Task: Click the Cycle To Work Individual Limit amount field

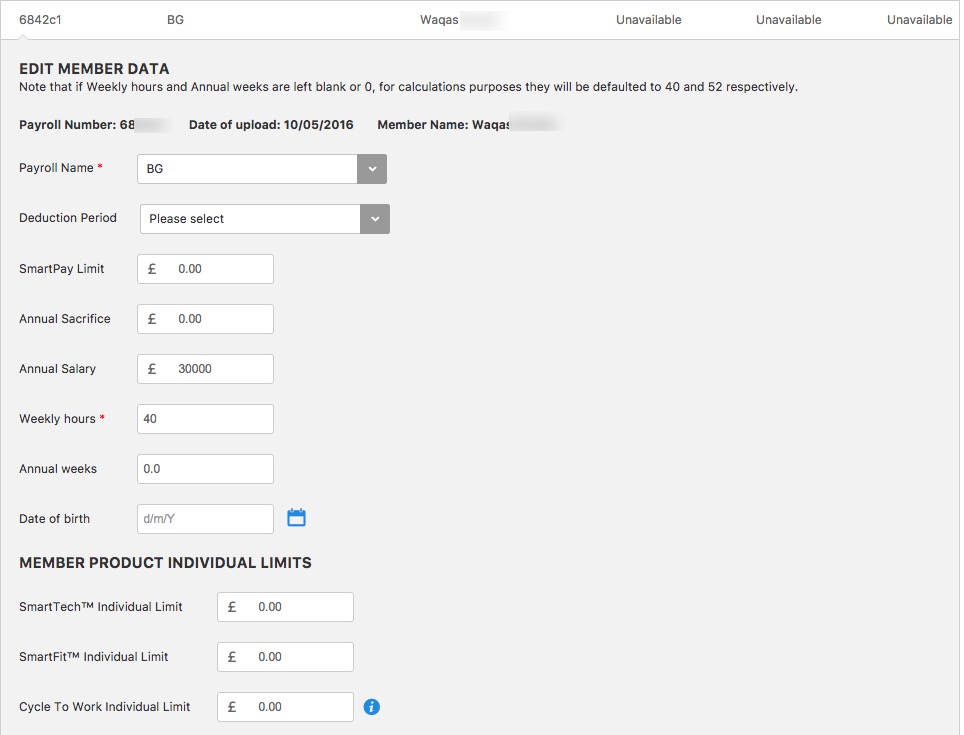Action: 295,706
